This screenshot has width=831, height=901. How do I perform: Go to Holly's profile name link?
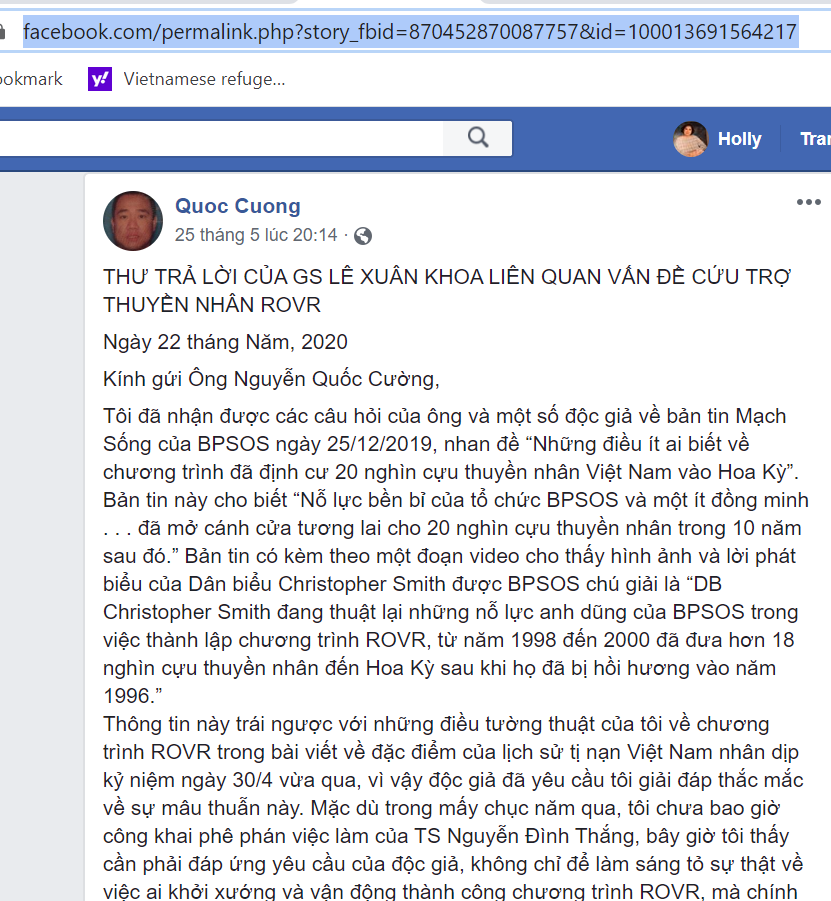pos(739,139)
